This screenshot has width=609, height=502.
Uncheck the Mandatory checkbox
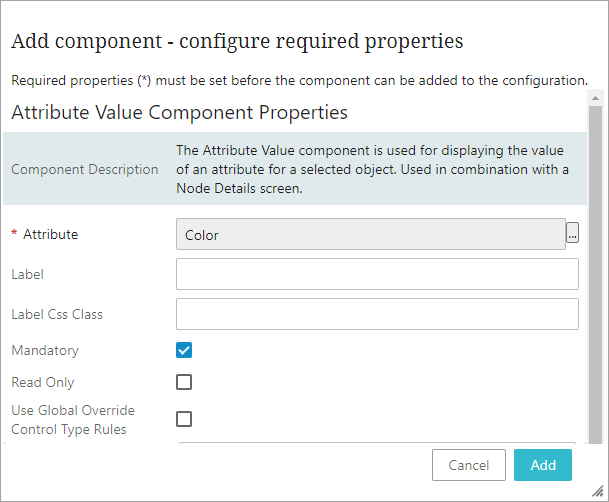[184, 350]
